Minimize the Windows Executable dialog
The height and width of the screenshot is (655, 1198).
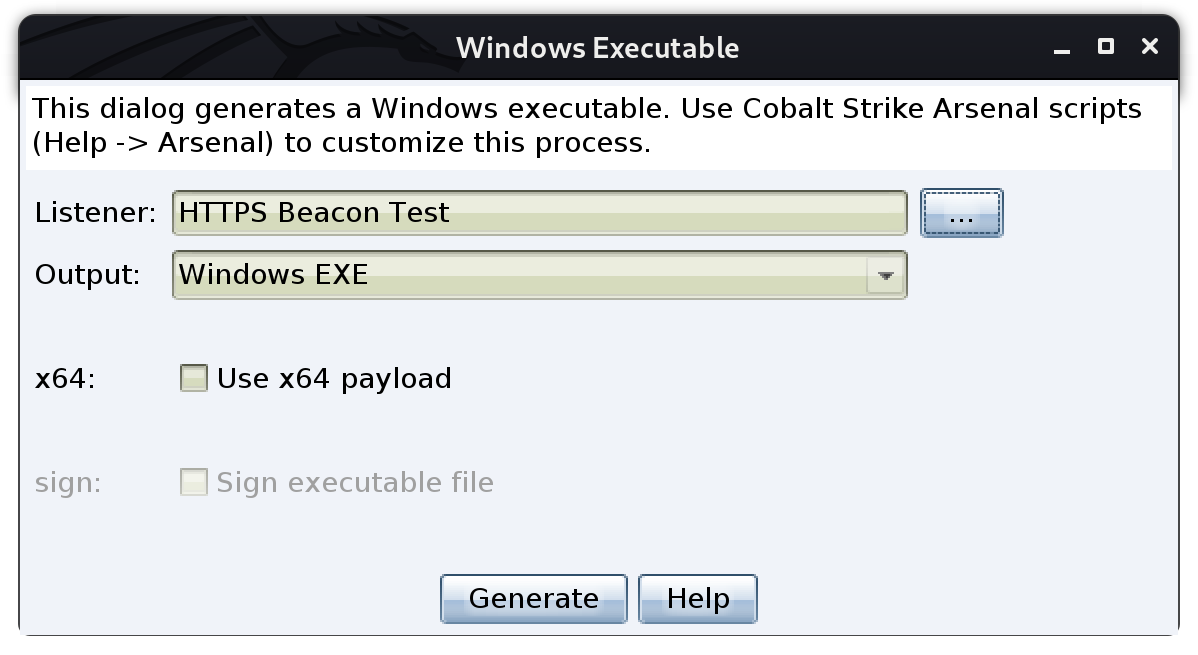[x=1061, y=49]
